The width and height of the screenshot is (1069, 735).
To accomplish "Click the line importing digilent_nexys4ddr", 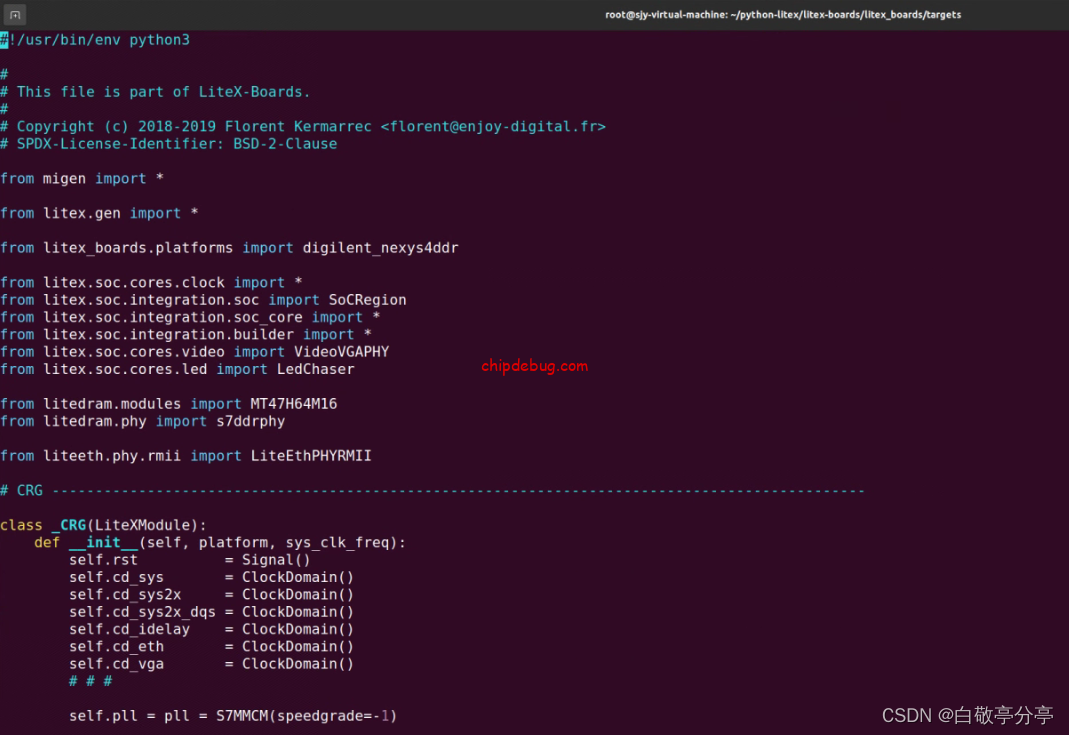I will 230,247.
